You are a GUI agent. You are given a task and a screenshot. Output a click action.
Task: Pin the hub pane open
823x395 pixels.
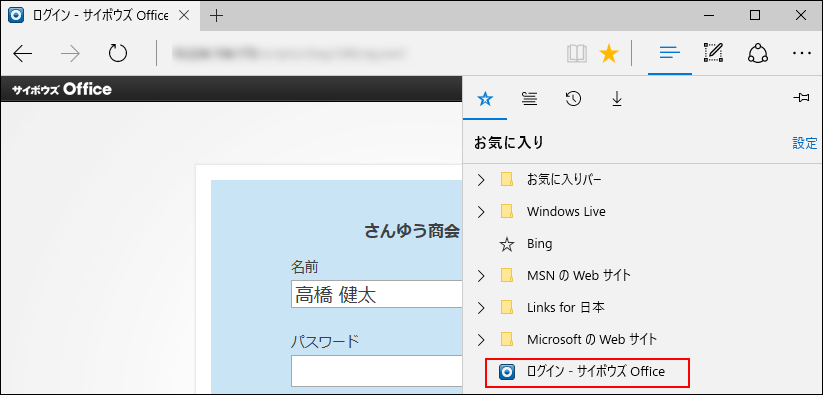click(x=800, y=98)
